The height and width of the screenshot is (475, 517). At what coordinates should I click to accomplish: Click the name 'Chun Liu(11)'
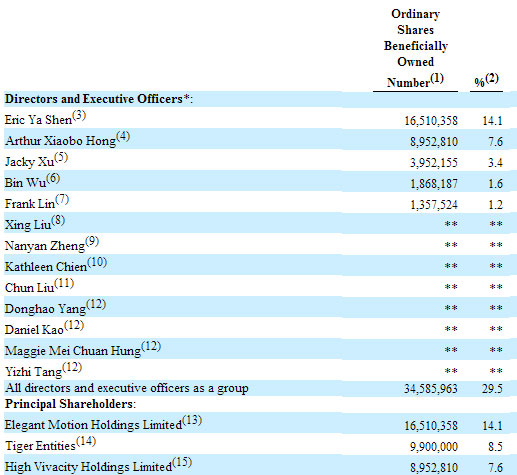39,286
